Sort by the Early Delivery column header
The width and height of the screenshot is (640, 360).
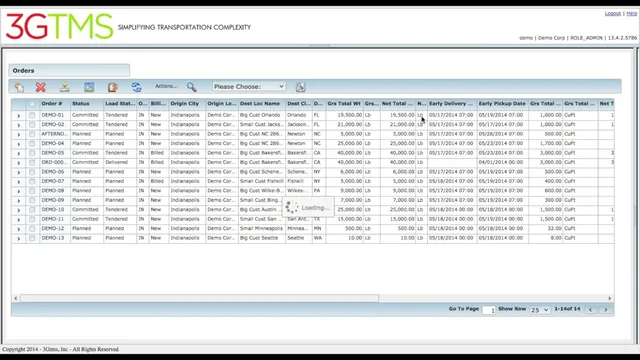pyautogui.click(x=452, y=104)
